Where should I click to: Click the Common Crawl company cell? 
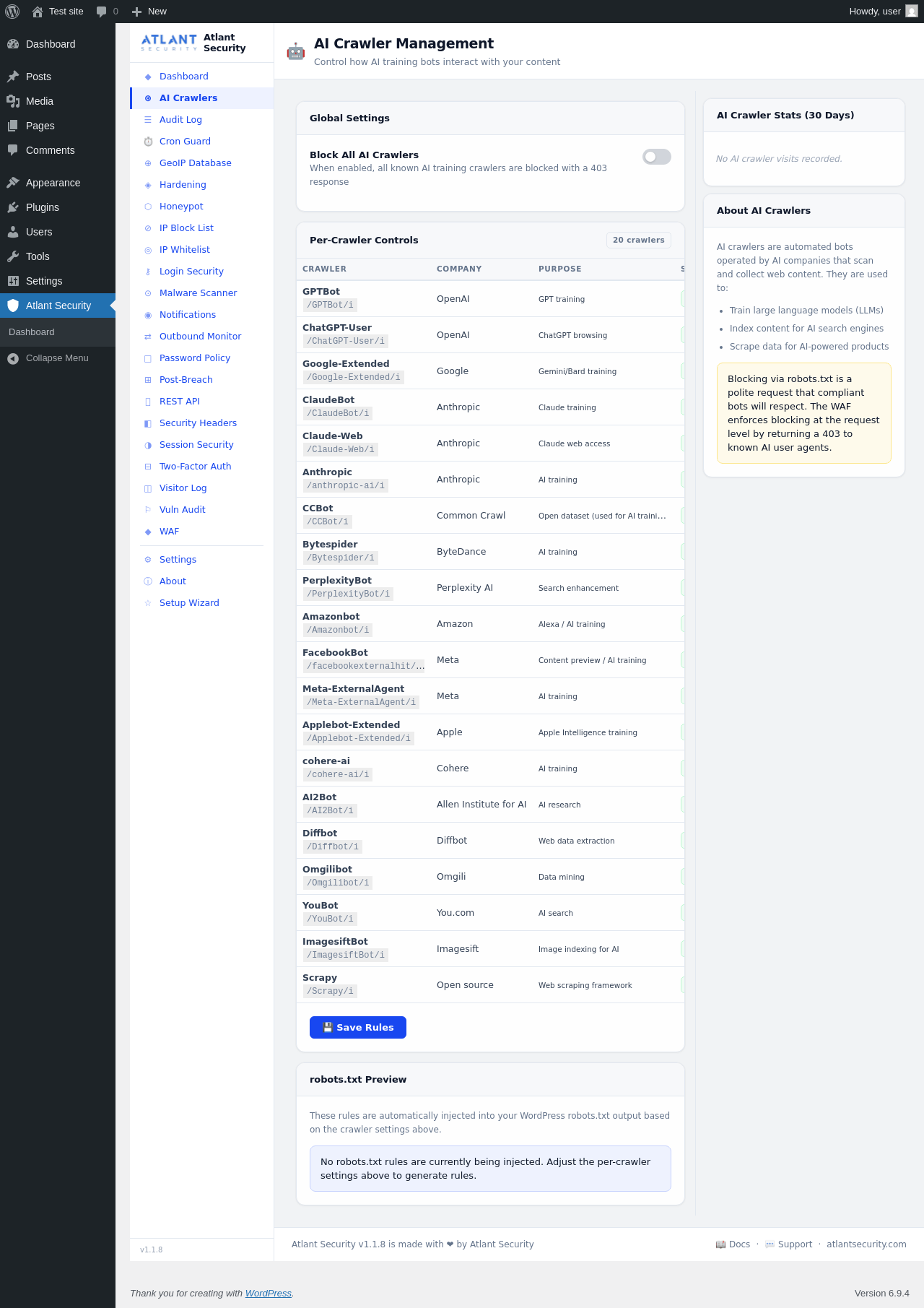(x=471, y=516)
